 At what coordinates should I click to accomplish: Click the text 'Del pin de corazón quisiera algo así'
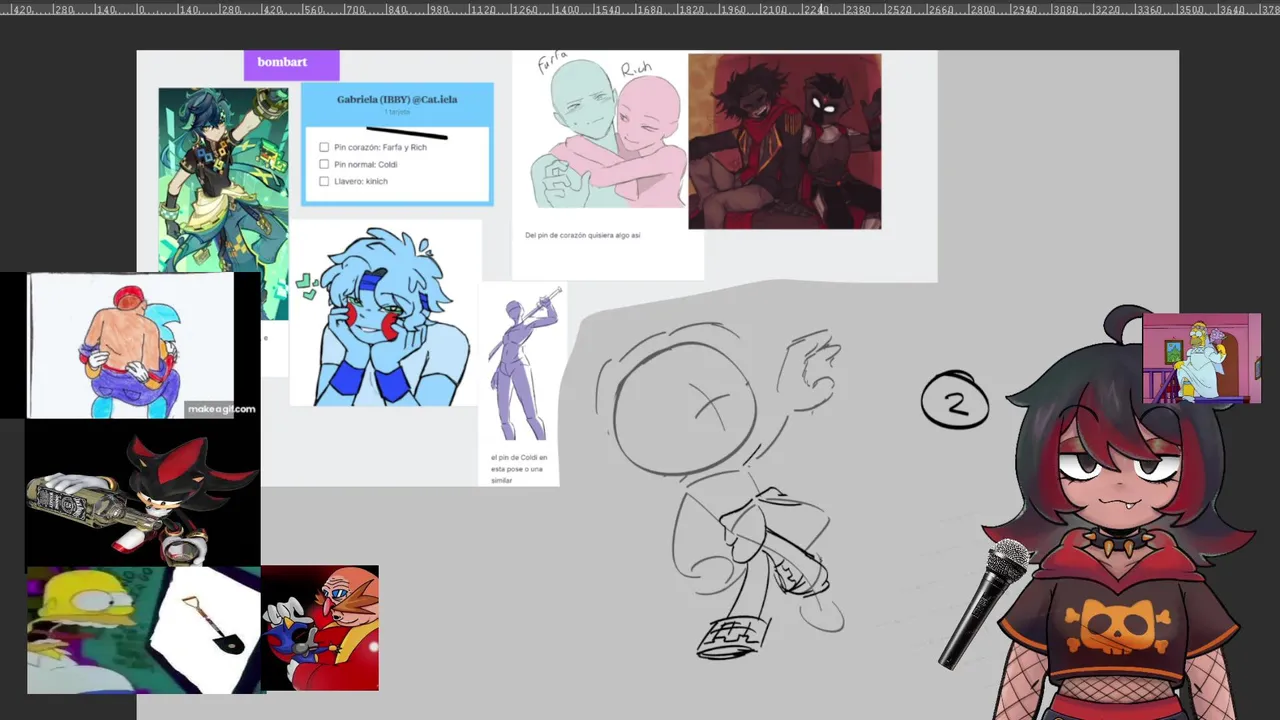(x=582, y=235)
